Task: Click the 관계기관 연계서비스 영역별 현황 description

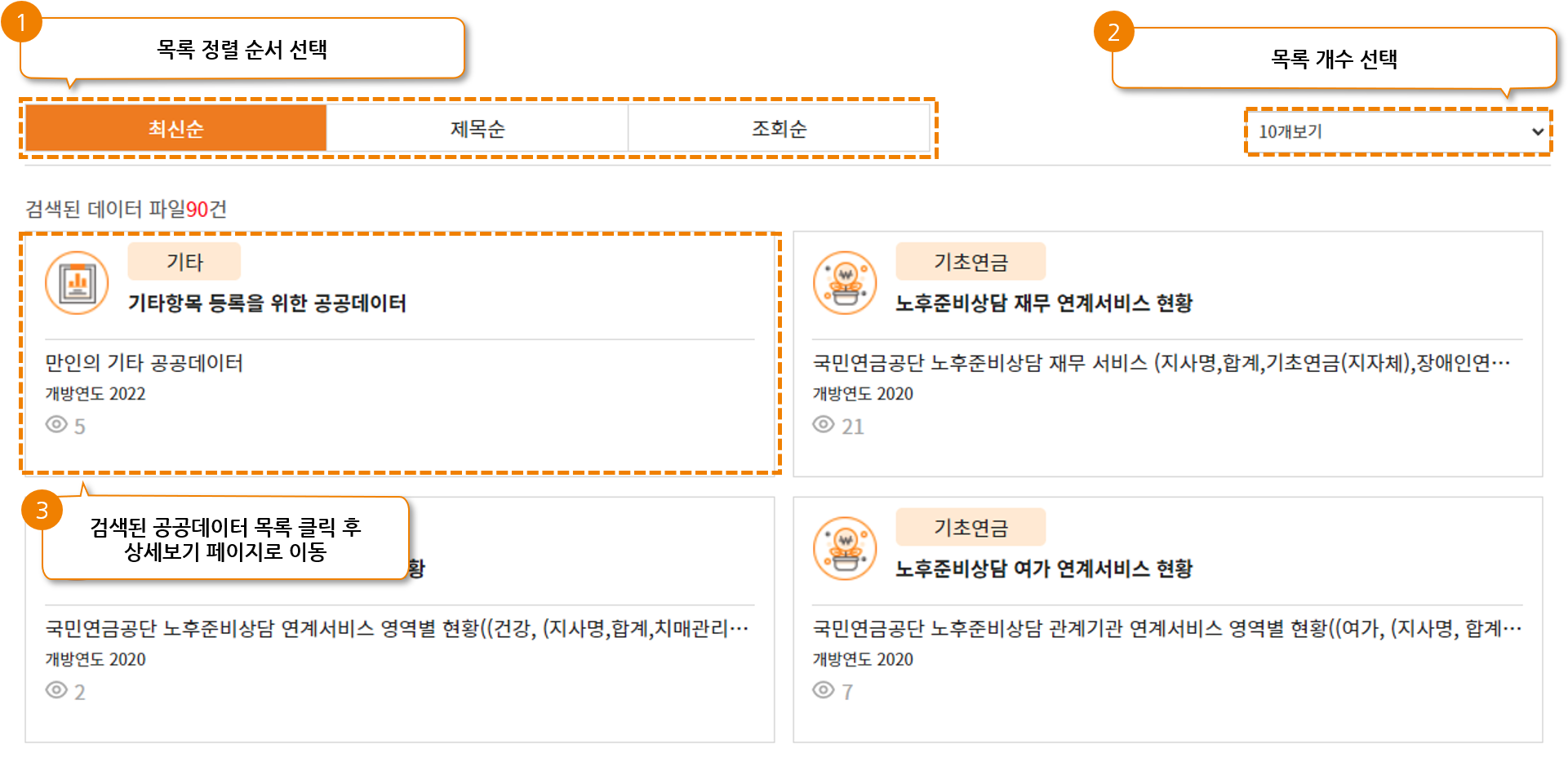Action: 1167,629
